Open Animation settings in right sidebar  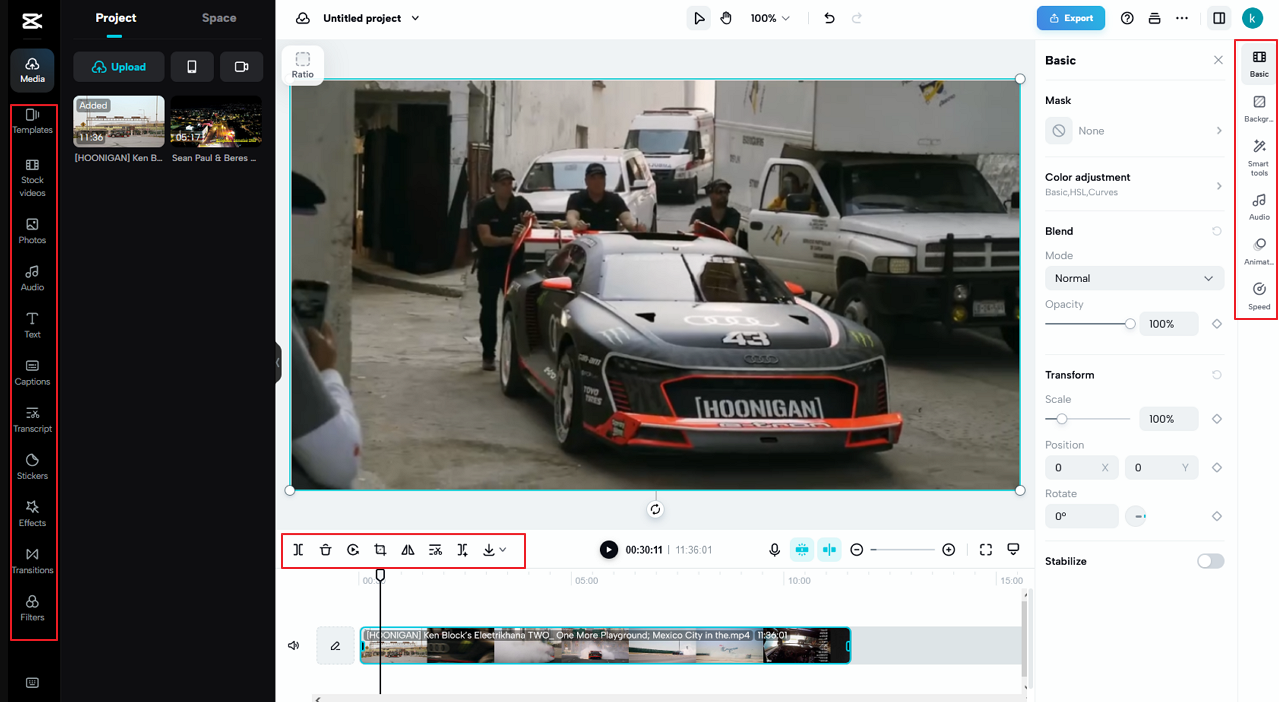pyautogui.click(x=1259, y=251)
